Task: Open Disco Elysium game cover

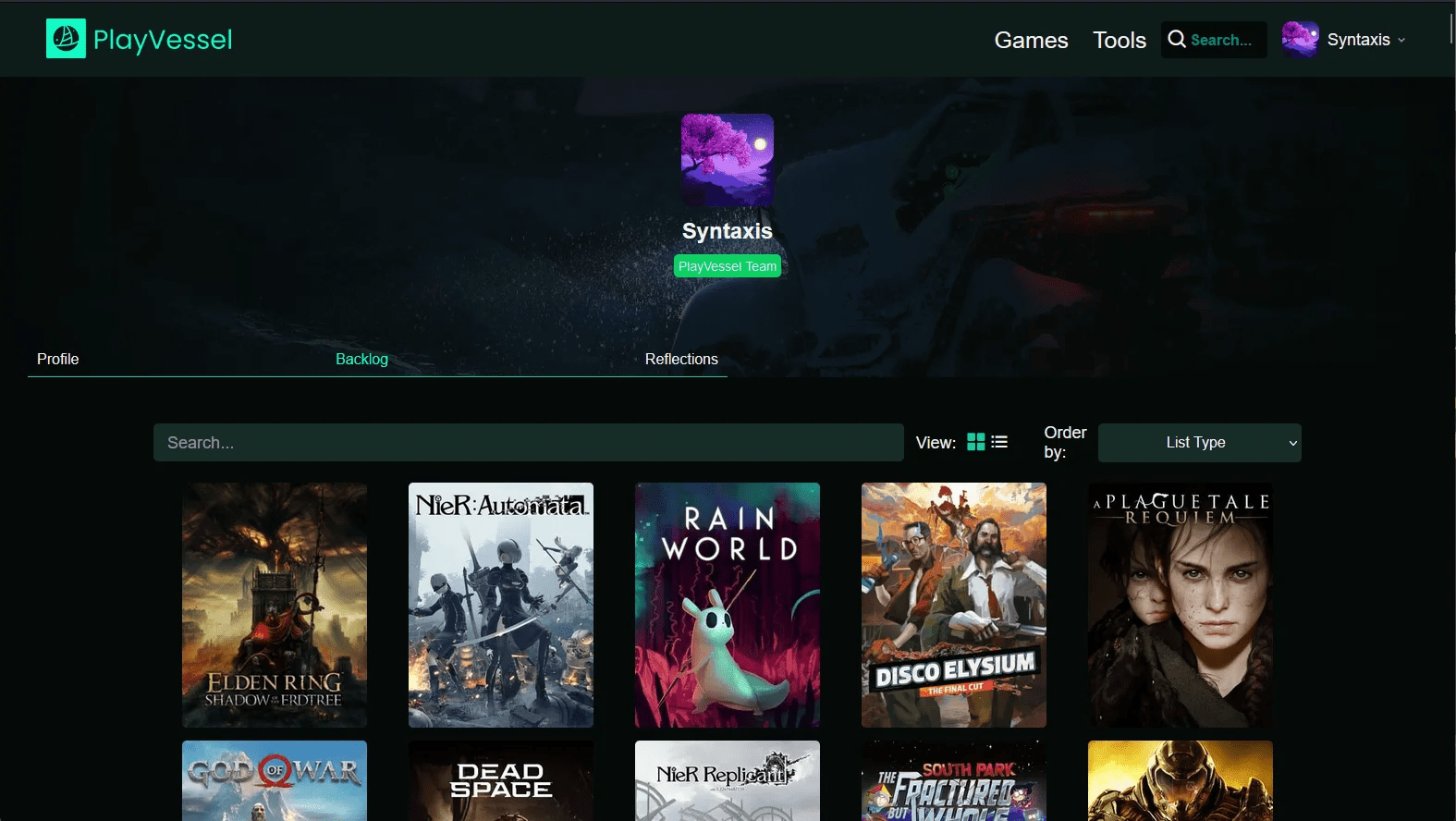Action: point(954,605)
